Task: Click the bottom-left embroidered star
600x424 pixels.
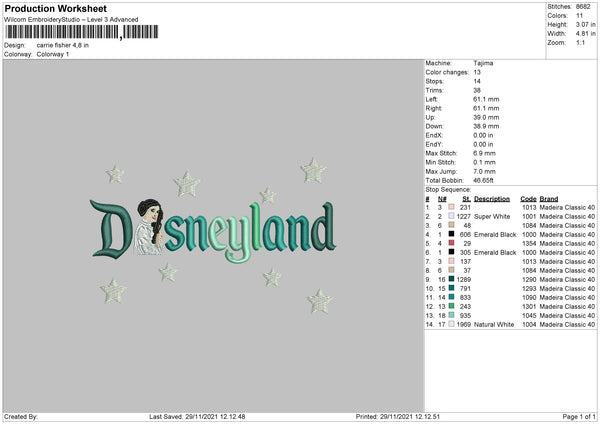Action: (113, 291)
